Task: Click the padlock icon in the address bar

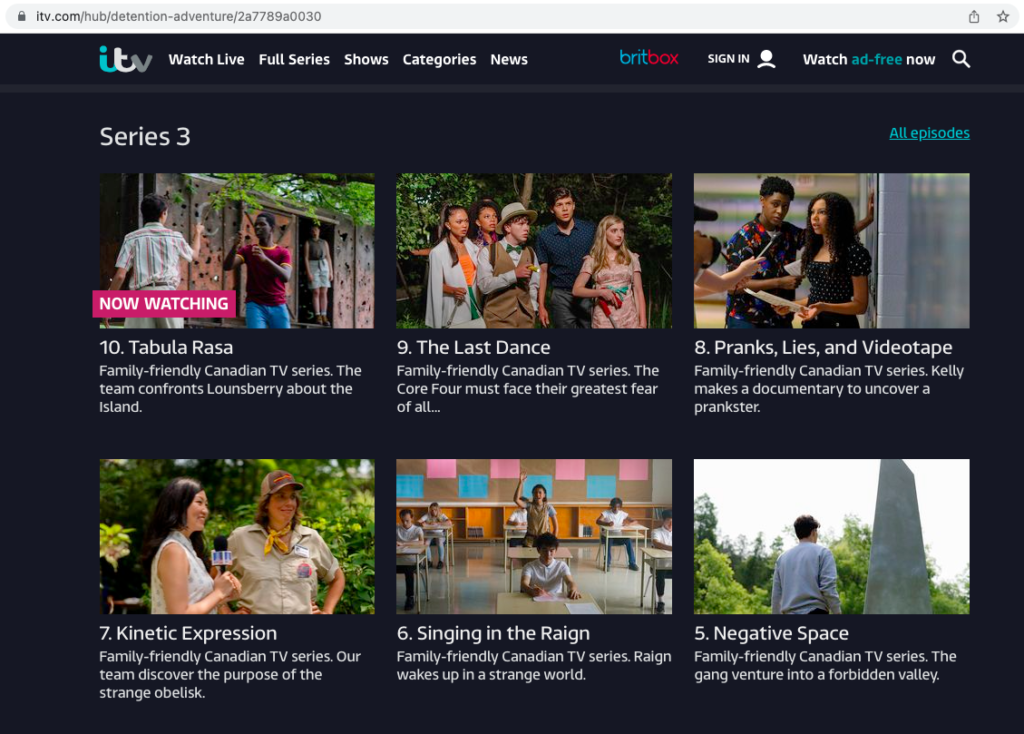Action: click(x=22, y=16)
